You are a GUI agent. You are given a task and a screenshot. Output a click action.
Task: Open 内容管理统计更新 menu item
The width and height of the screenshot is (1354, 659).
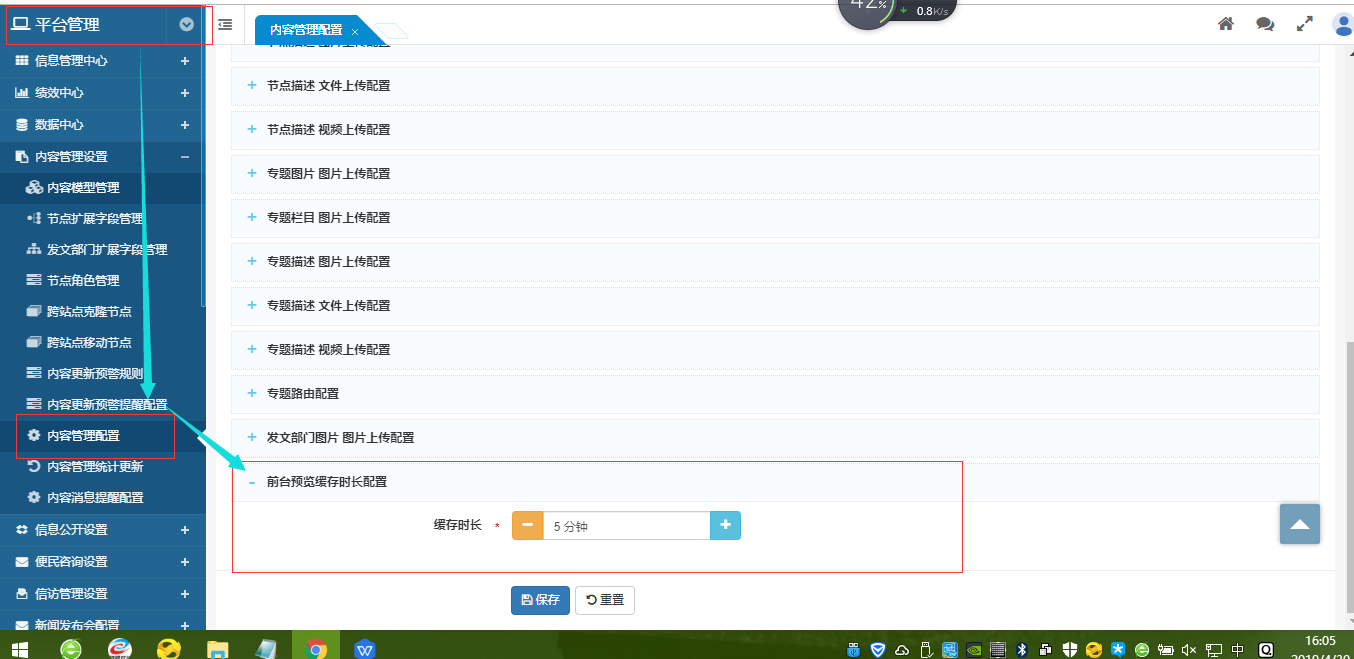click(x=103, y=467)
